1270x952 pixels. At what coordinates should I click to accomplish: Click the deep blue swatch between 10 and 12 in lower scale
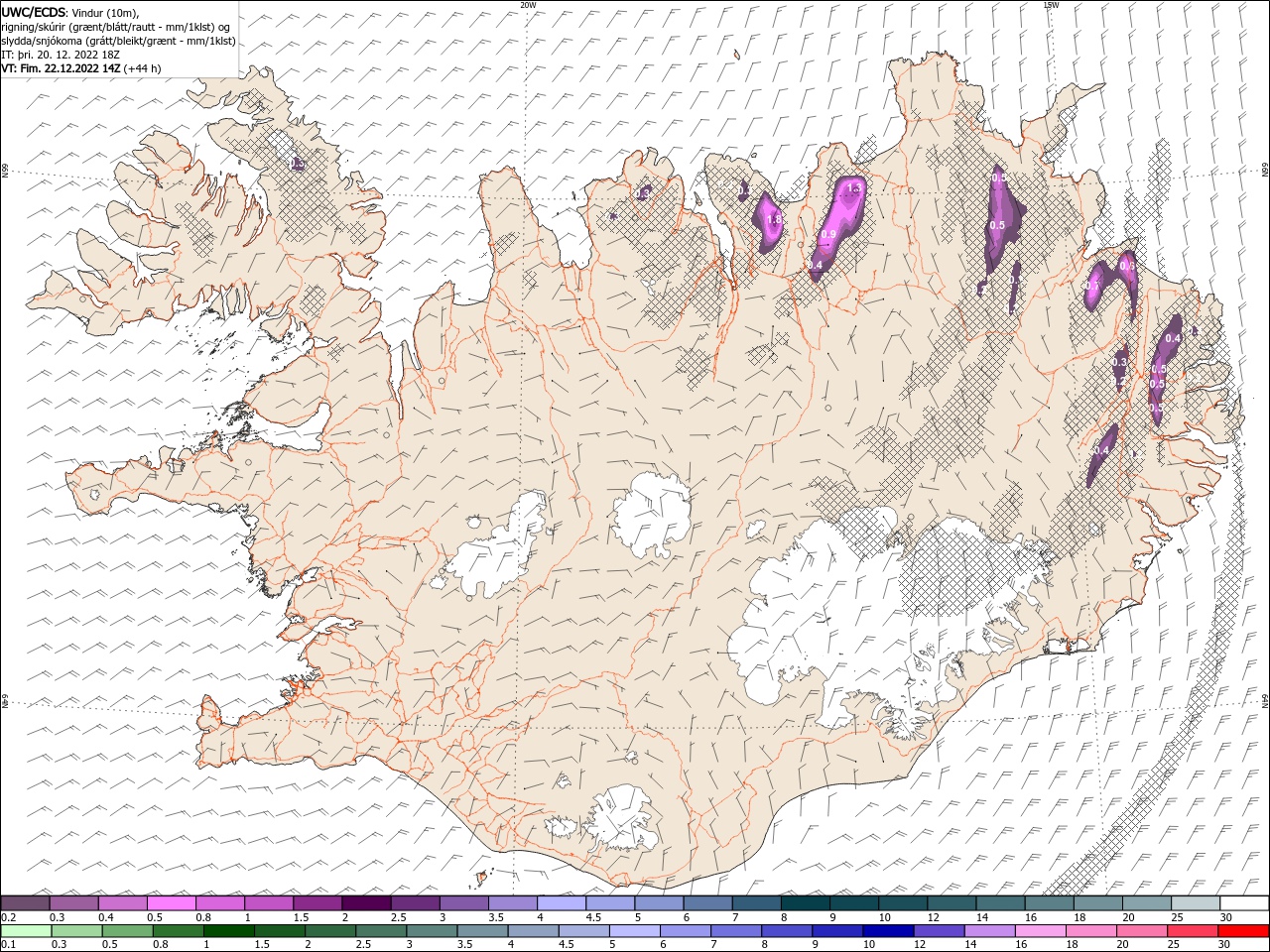888,931
